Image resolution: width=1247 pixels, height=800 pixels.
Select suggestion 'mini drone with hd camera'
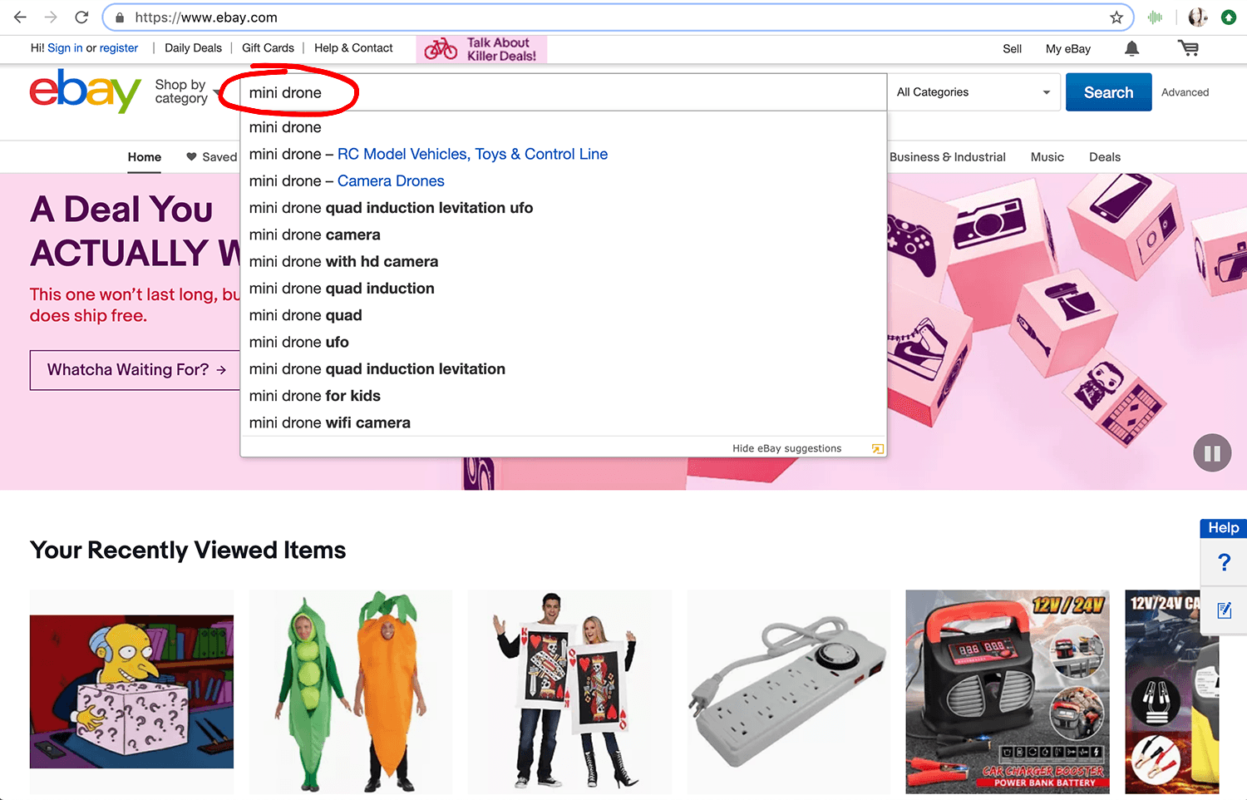click(x=344, y=261)
